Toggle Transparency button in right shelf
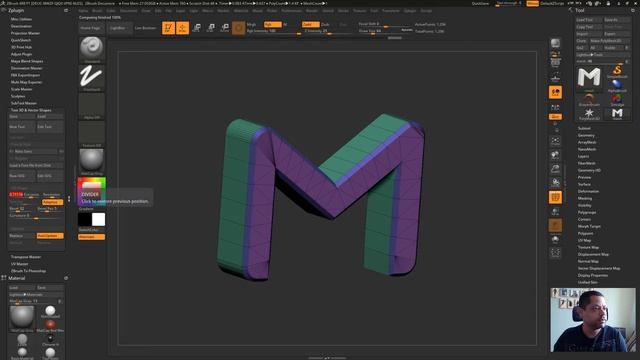 pyautogui.click(x=555, y=211)
